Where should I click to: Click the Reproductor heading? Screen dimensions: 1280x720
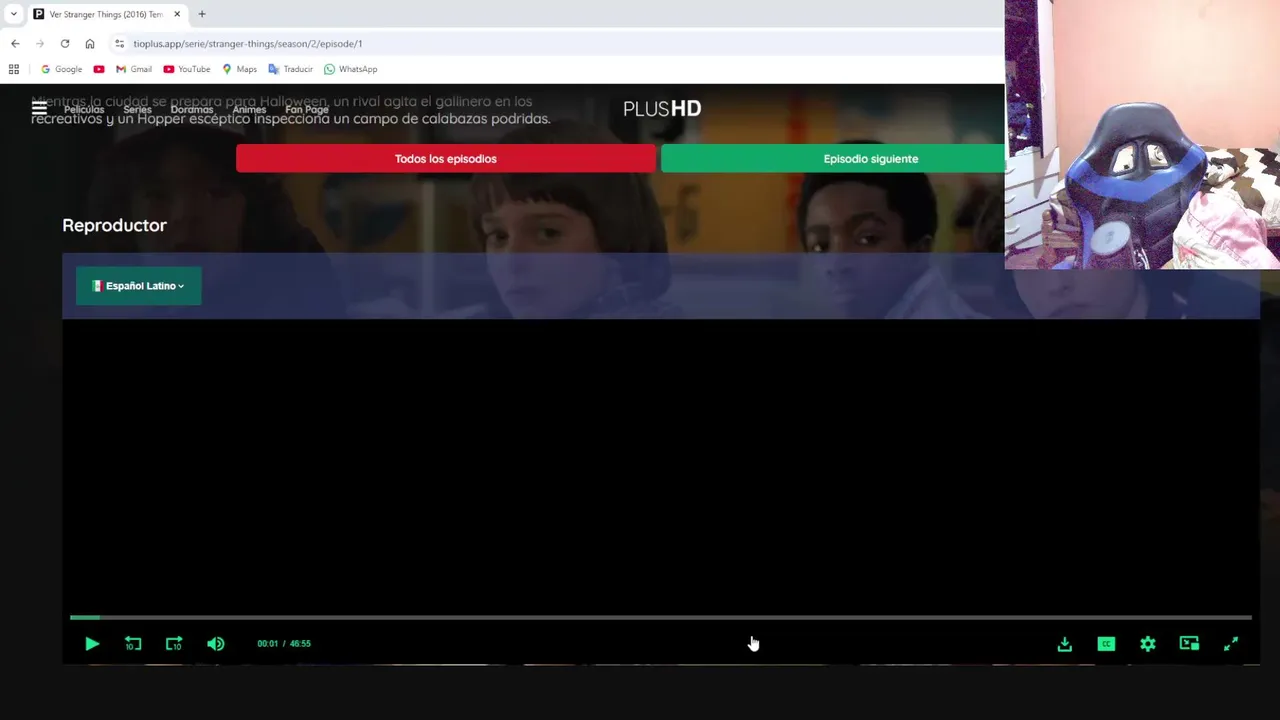(x=114, y=225)
